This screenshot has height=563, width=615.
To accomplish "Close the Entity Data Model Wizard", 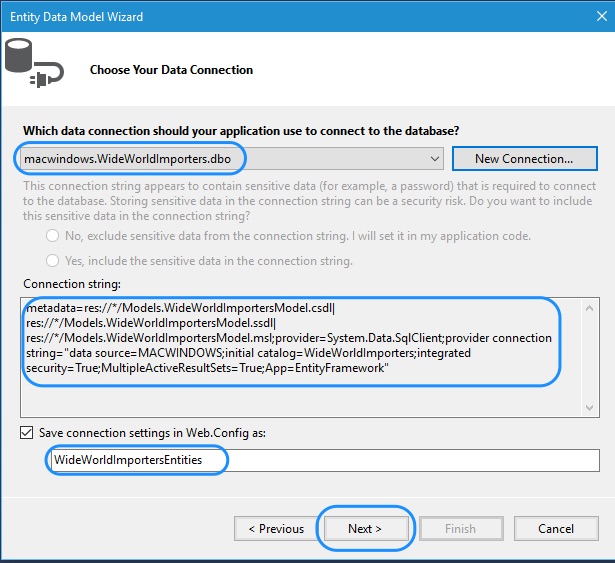I will click(601, 16).
